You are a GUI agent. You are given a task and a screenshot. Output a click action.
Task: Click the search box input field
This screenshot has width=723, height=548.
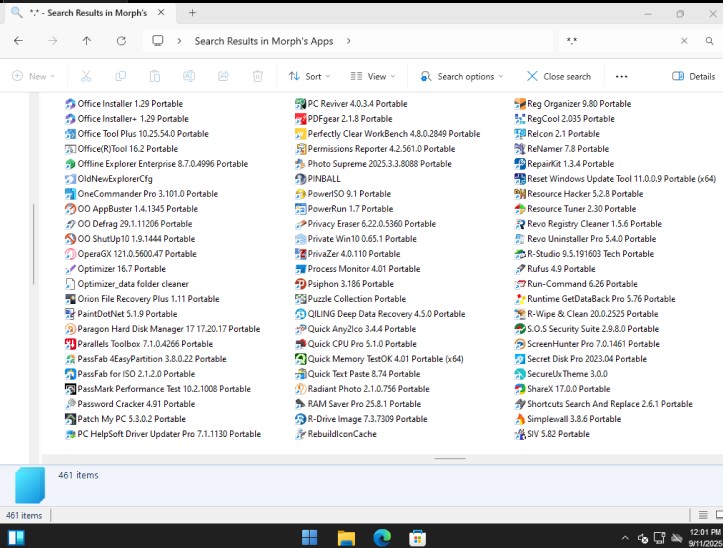[x=620, y=41]
